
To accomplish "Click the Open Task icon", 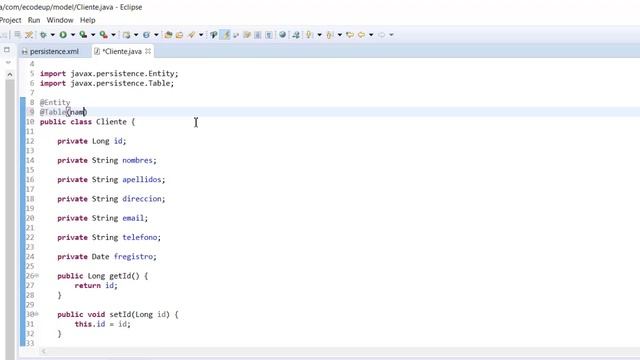I will [x=179, y=35].
